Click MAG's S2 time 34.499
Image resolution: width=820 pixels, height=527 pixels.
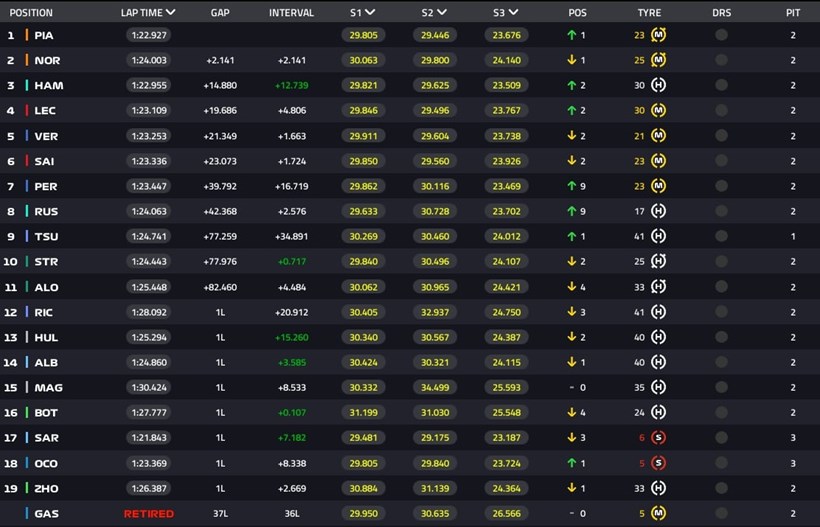(435, 387)
